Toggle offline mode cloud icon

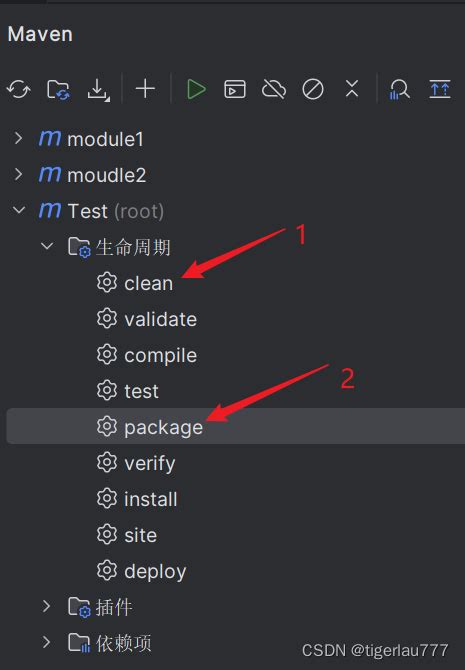(274, 90)
